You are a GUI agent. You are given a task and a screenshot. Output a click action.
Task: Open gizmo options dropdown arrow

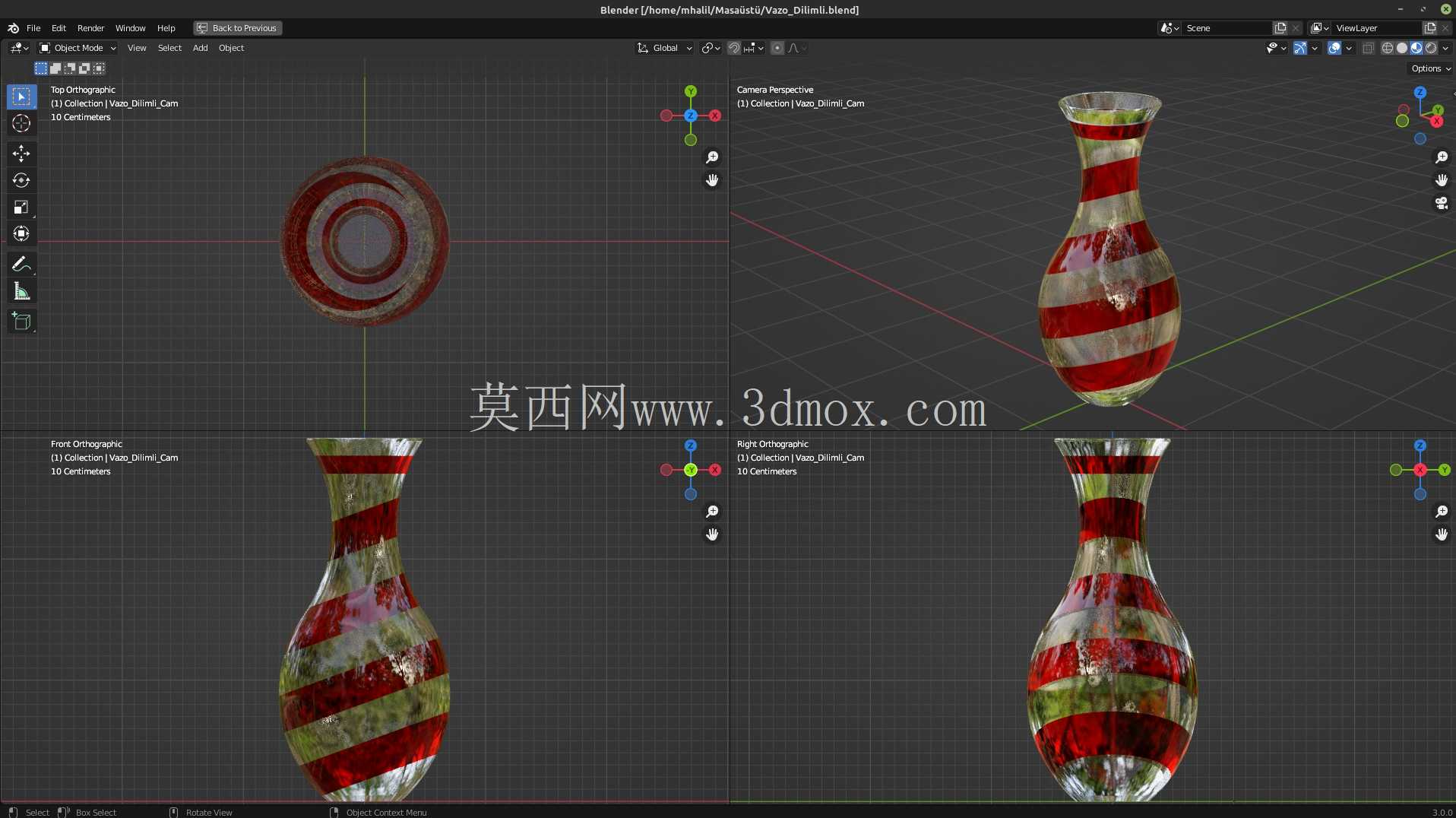1315,48
